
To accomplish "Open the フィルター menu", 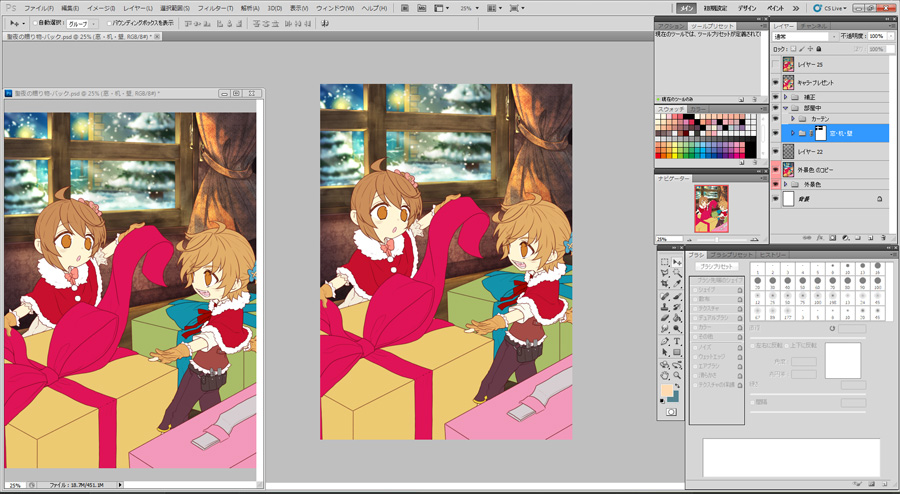I will pos(215,9).
